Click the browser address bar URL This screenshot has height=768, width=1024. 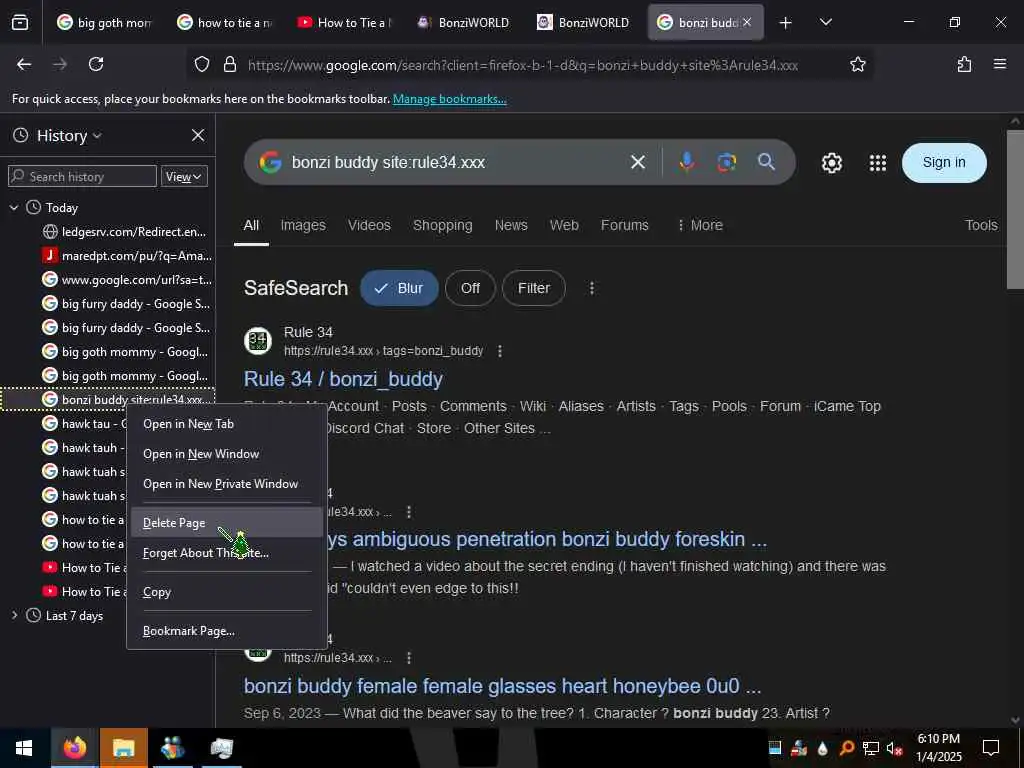[522, 65]
